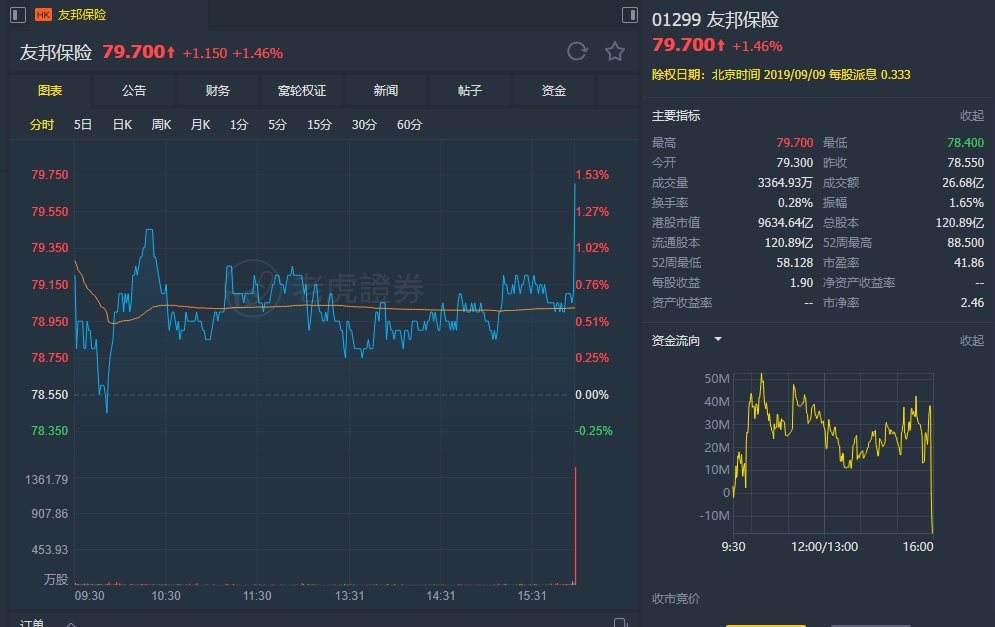Collapse the 主要指标 section via 收起
Screen dimensions: 995x627
972,116
